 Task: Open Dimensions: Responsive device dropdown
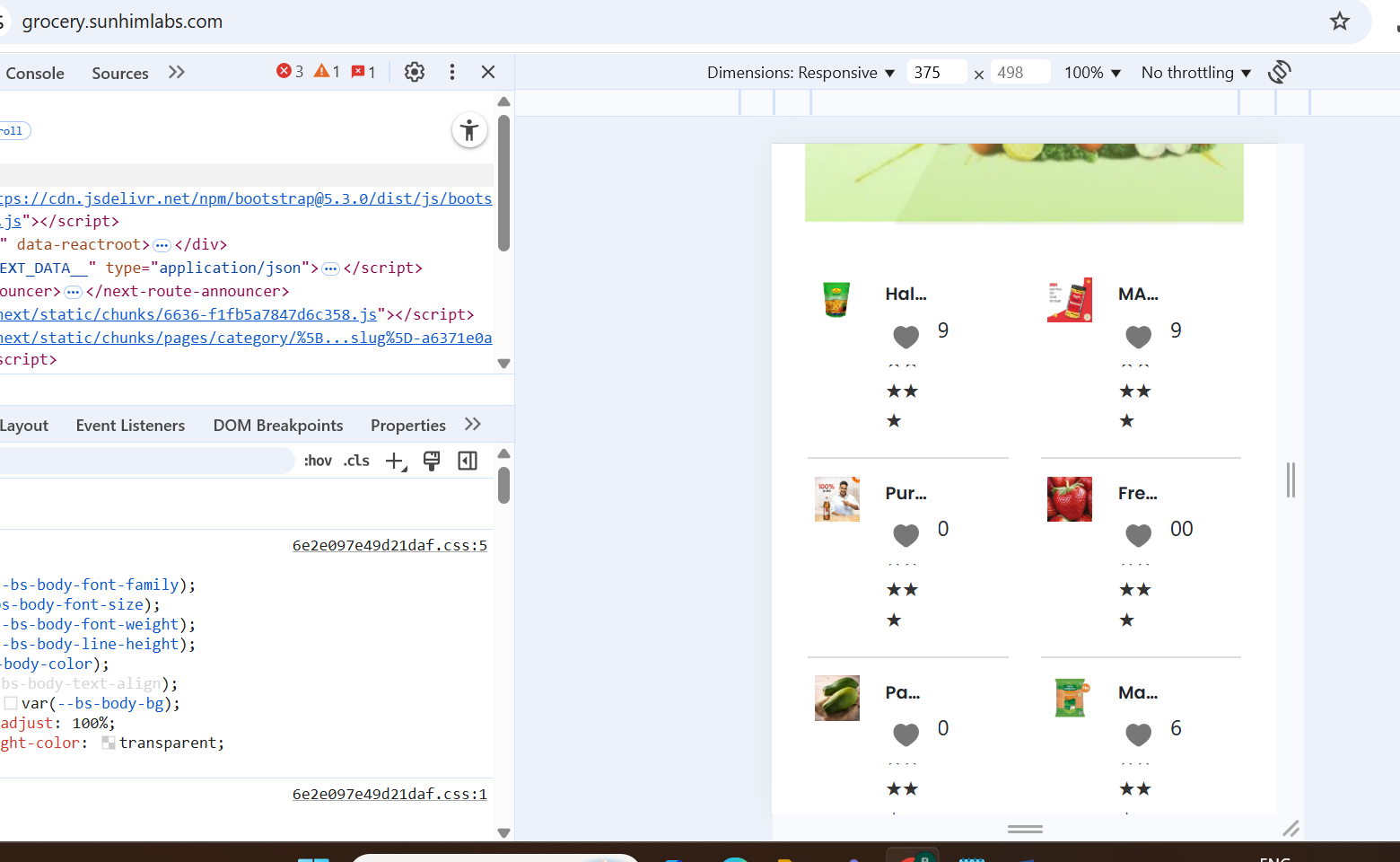point(801,73)
